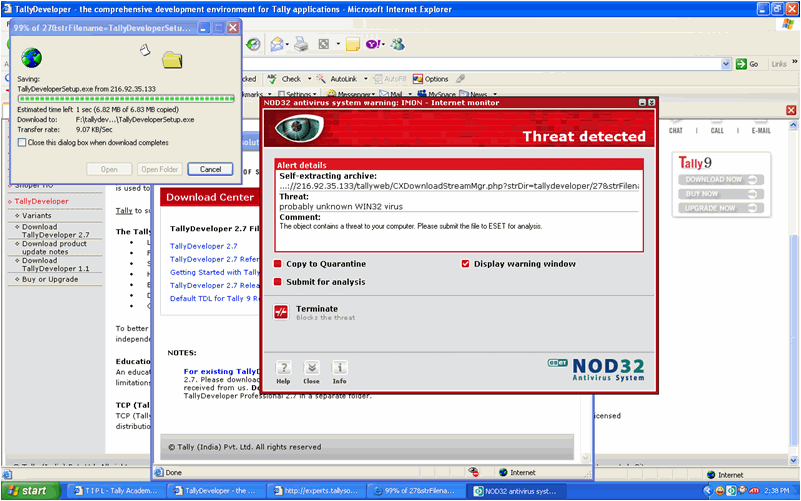The image size is (801, 501).
Task: Uncheck Display warning window checkbox
Action: coord(465,264)
